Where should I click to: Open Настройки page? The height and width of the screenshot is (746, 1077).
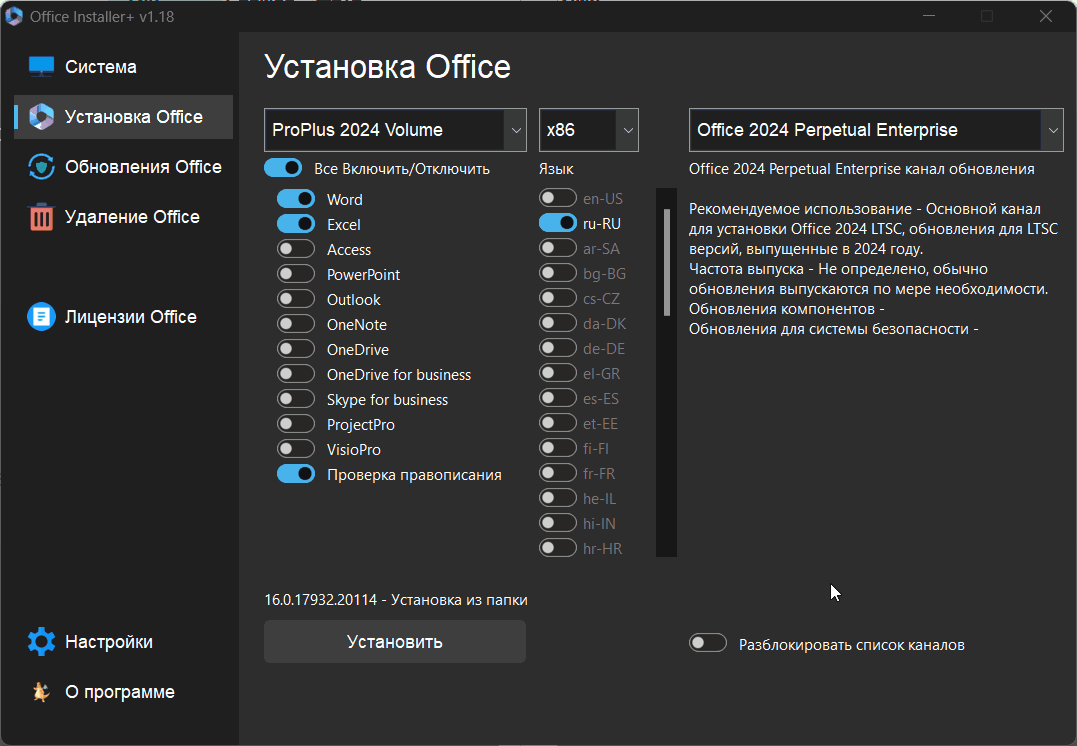click(x=123, y=642)
